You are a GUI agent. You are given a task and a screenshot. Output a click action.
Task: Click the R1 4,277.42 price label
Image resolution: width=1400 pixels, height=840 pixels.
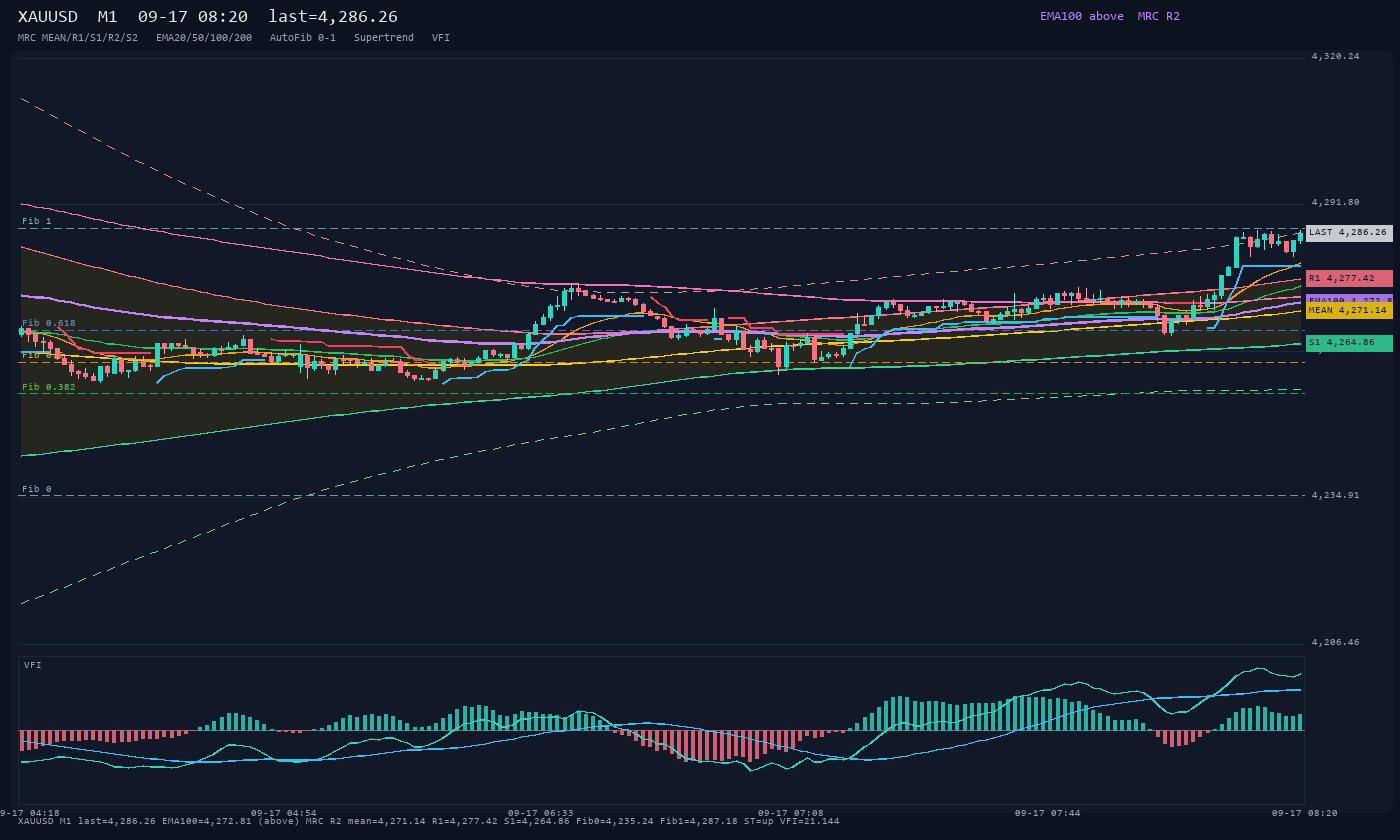[x=1349, y=278]
